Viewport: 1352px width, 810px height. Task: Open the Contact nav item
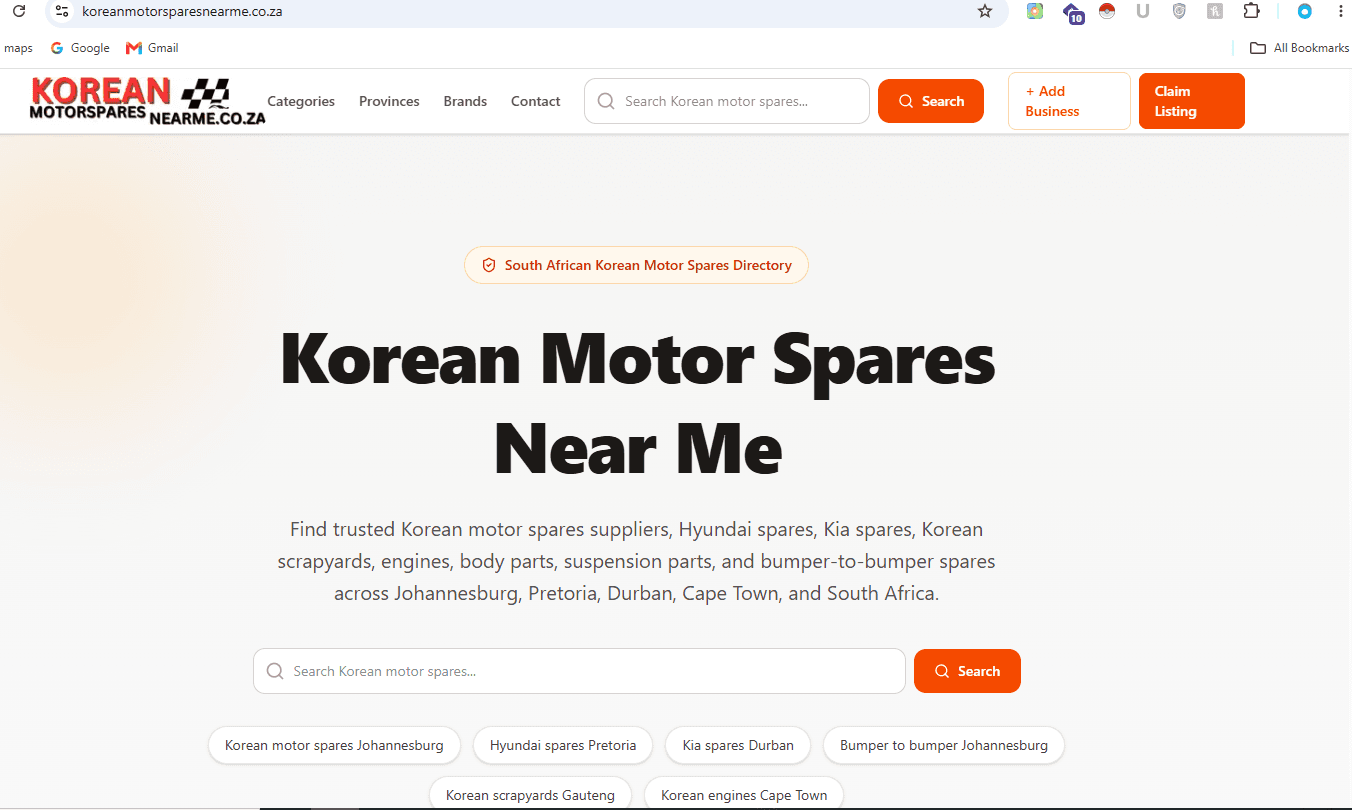[535, 101]
